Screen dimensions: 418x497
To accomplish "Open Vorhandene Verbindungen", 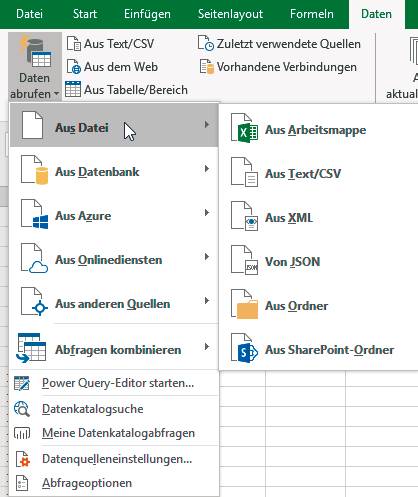I will coord(278,67).
